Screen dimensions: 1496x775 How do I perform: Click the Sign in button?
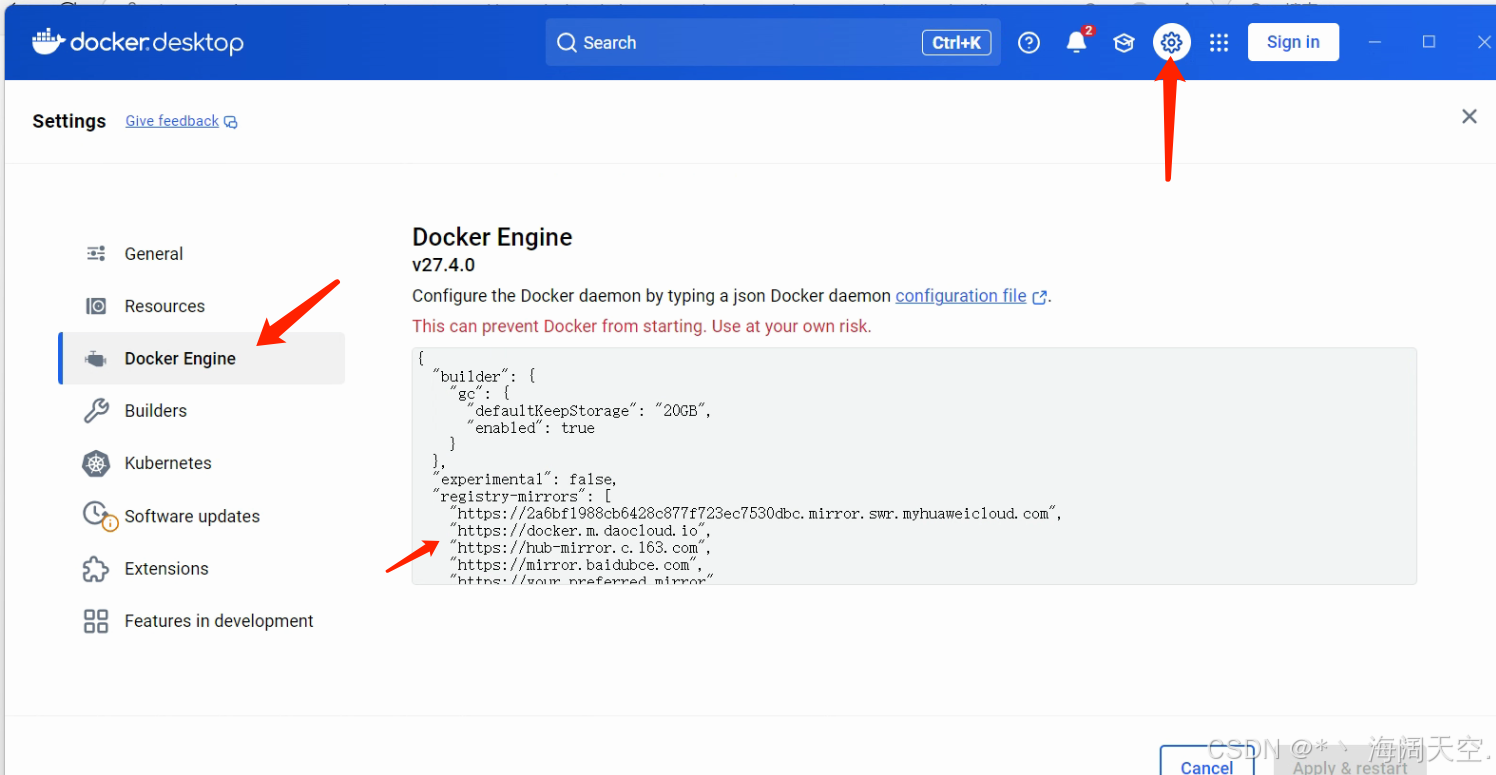point(1293,42)
